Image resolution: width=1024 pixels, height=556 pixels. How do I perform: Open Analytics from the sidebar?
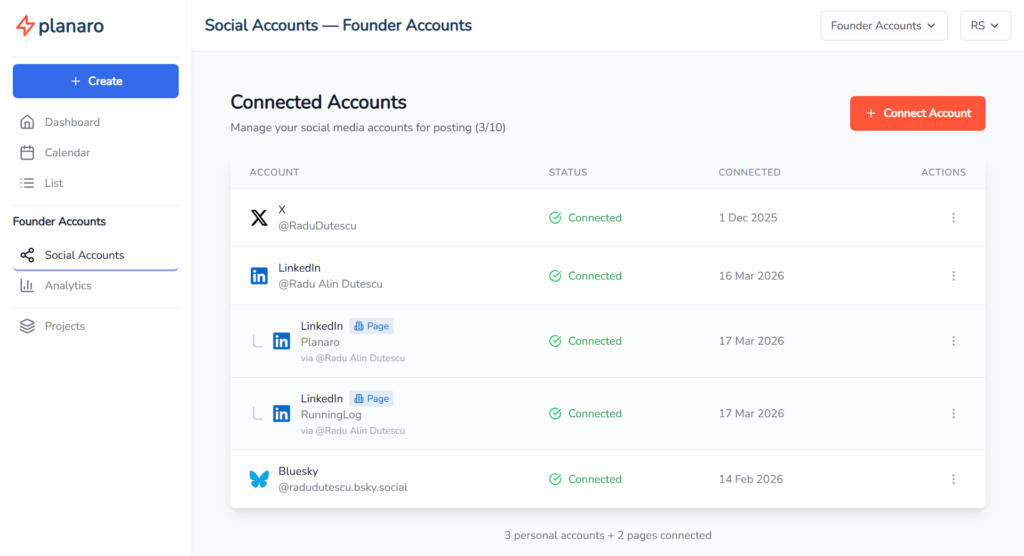(x=95, y=286)
